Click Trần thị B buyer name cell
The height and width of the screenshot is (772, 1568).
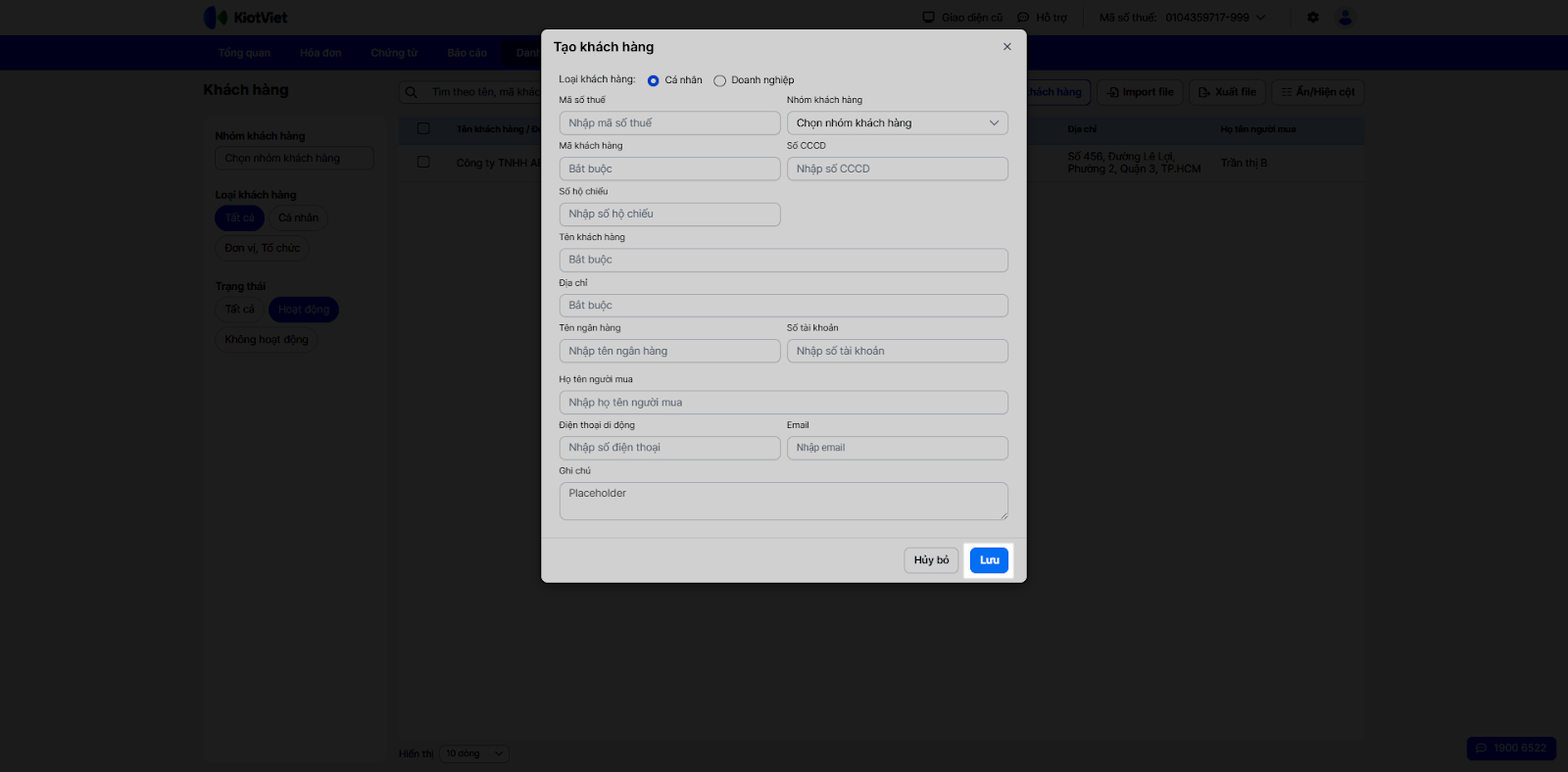click(1244, 163)
